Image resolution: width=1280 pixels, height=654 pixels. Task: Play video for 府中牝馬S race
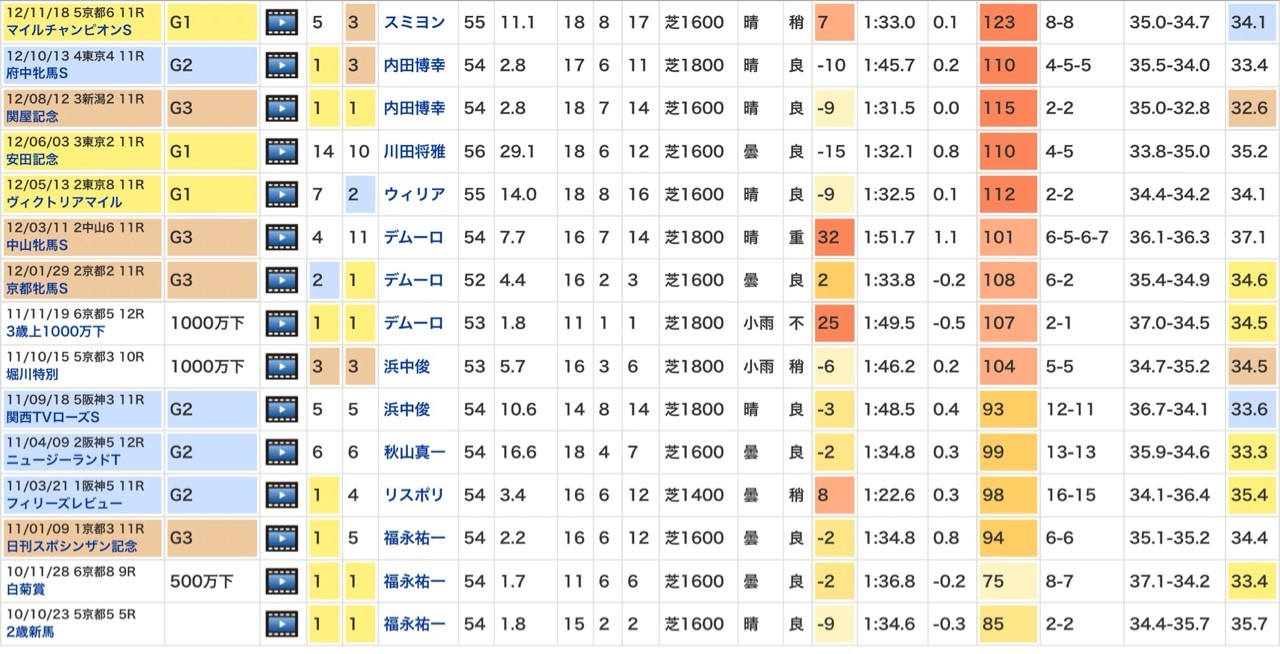tap(282, 65)
